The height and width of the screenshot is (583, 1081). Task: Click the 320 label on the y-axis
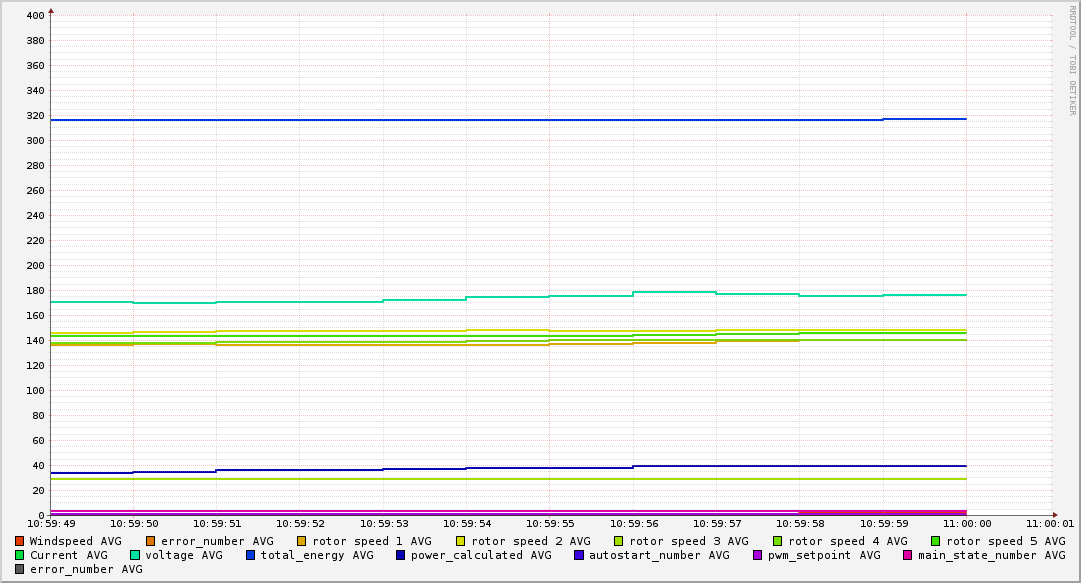click(35, 116)
